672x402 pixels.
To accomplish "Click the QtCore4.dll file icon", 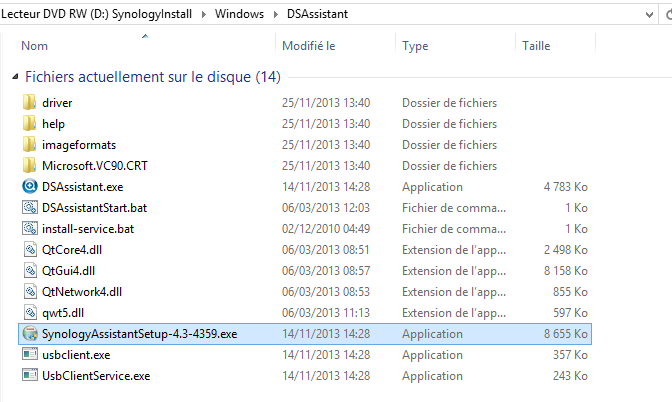I will pyautogui.click(x=30, y=249).
